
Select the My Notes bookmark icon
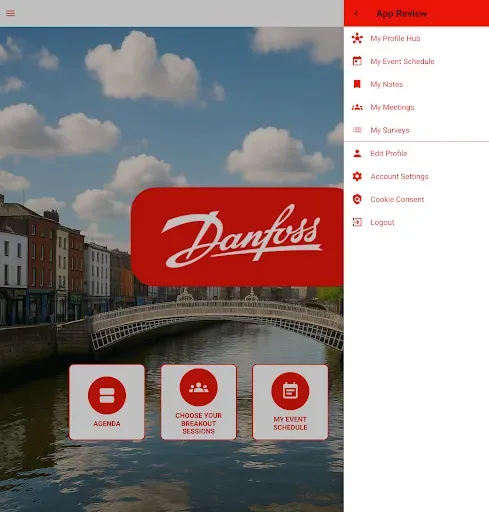pos(357,84)
